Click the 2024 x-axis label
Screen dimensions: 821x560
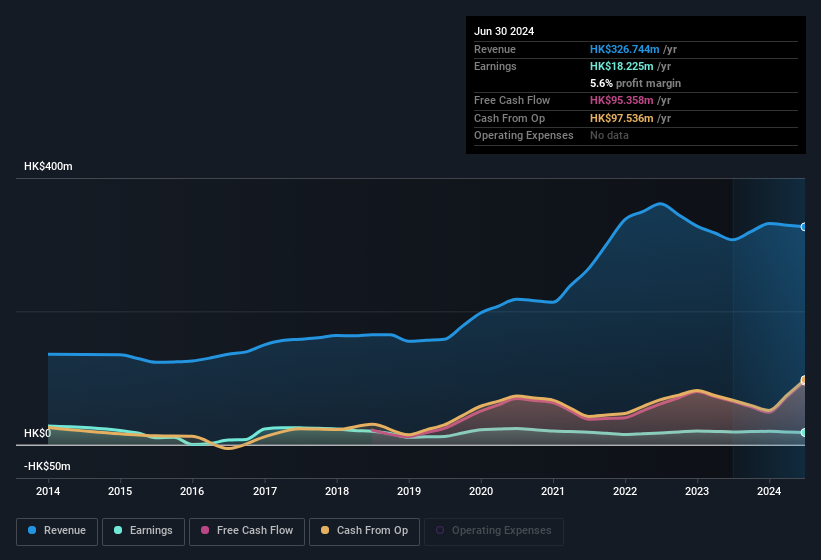769,491
